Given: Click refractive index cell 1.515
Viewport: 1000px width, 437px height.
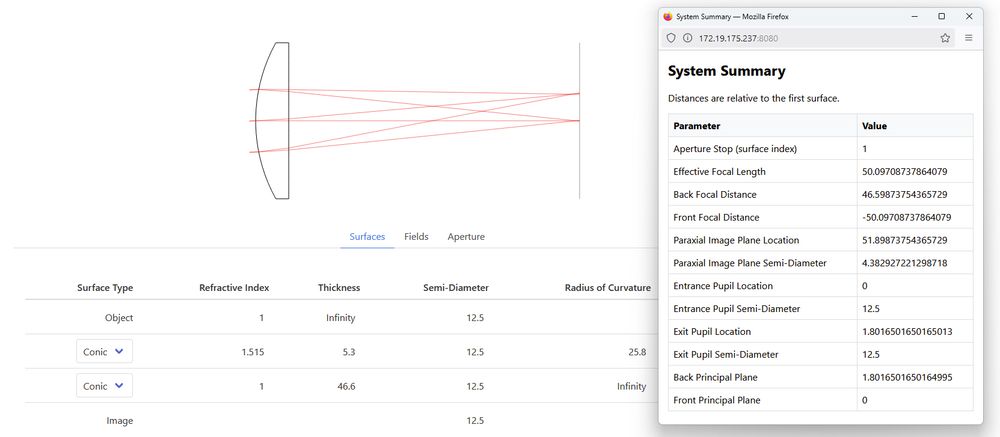Looking at the screenshot, I should point(253,352).
